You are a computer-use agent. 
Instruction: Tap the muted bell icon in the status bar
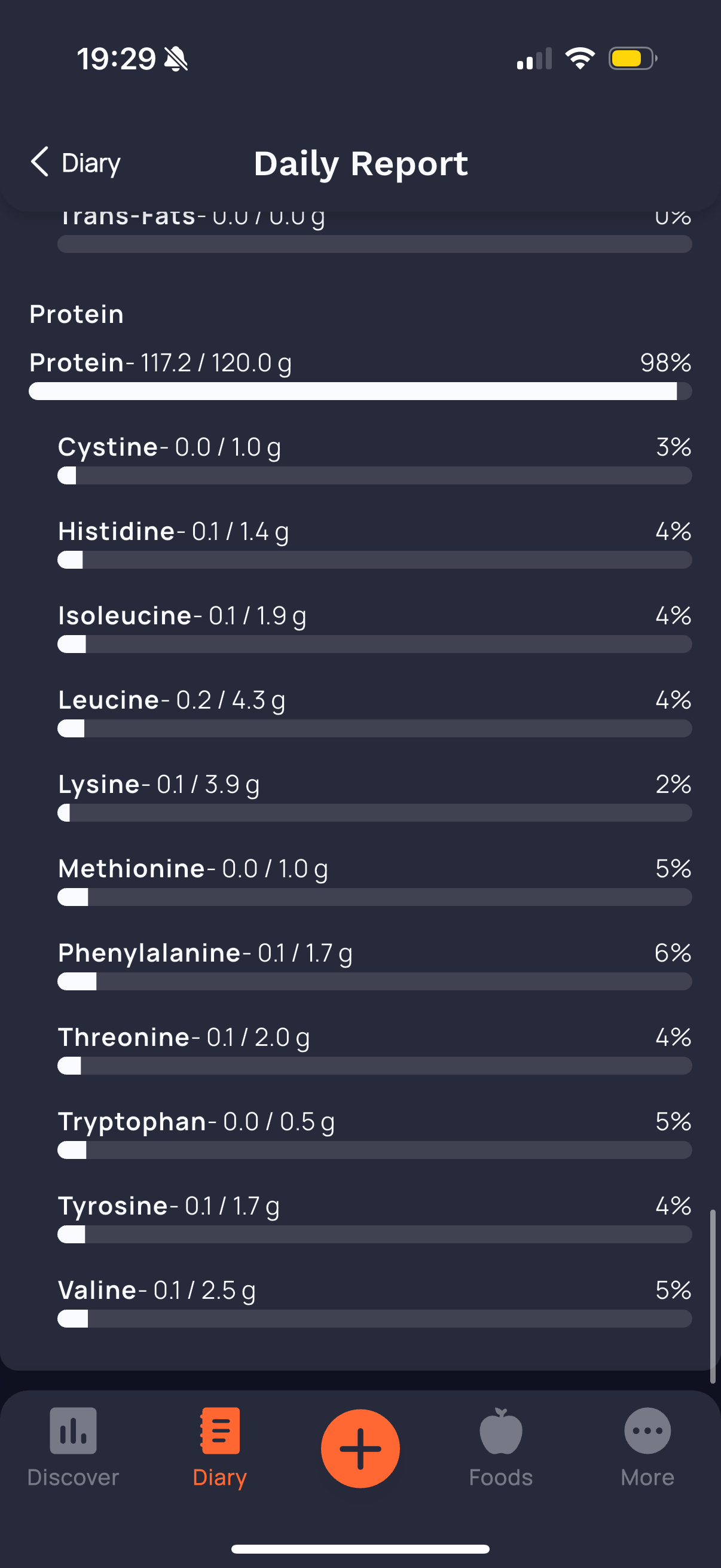click(x=176, y=59)
